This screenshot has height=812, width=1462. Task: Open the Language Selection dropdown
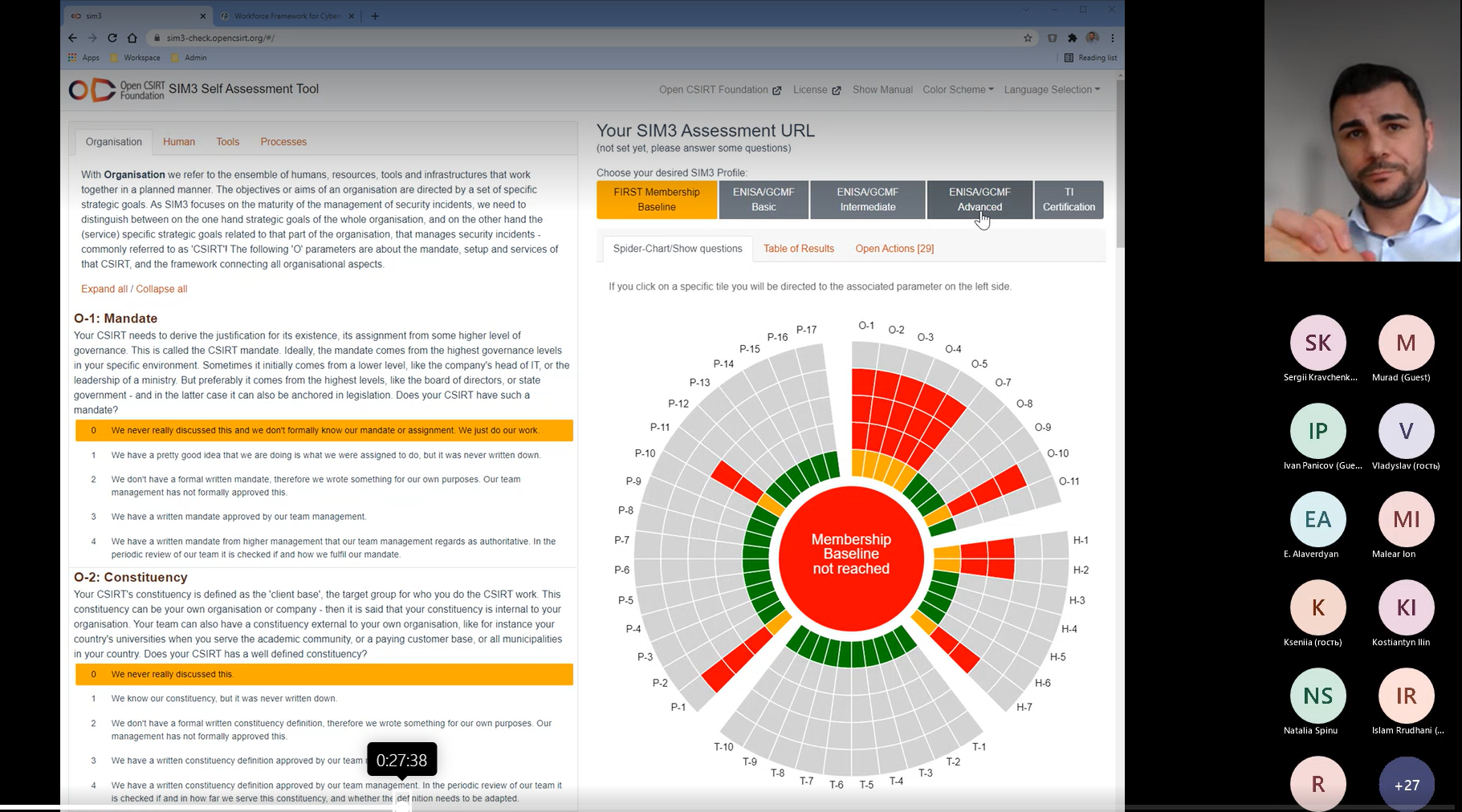(x=1052, y=90)
